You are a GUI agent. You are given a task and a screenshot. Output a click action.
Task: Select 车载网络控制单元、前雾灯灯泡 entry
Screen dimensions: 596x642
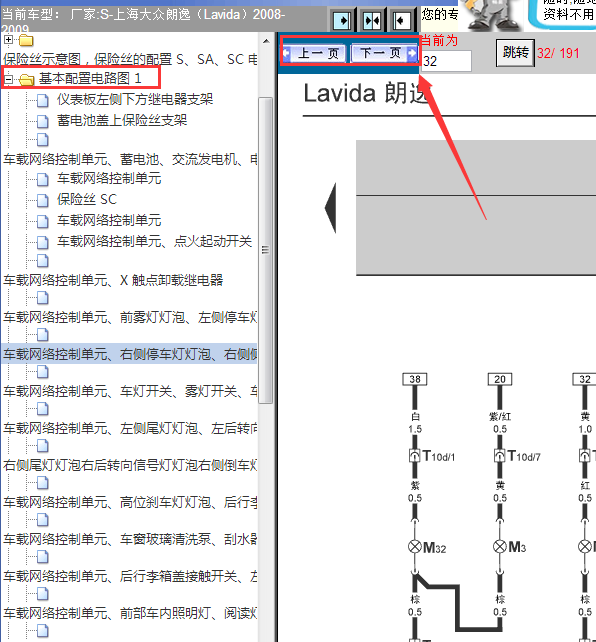point(130,317)
